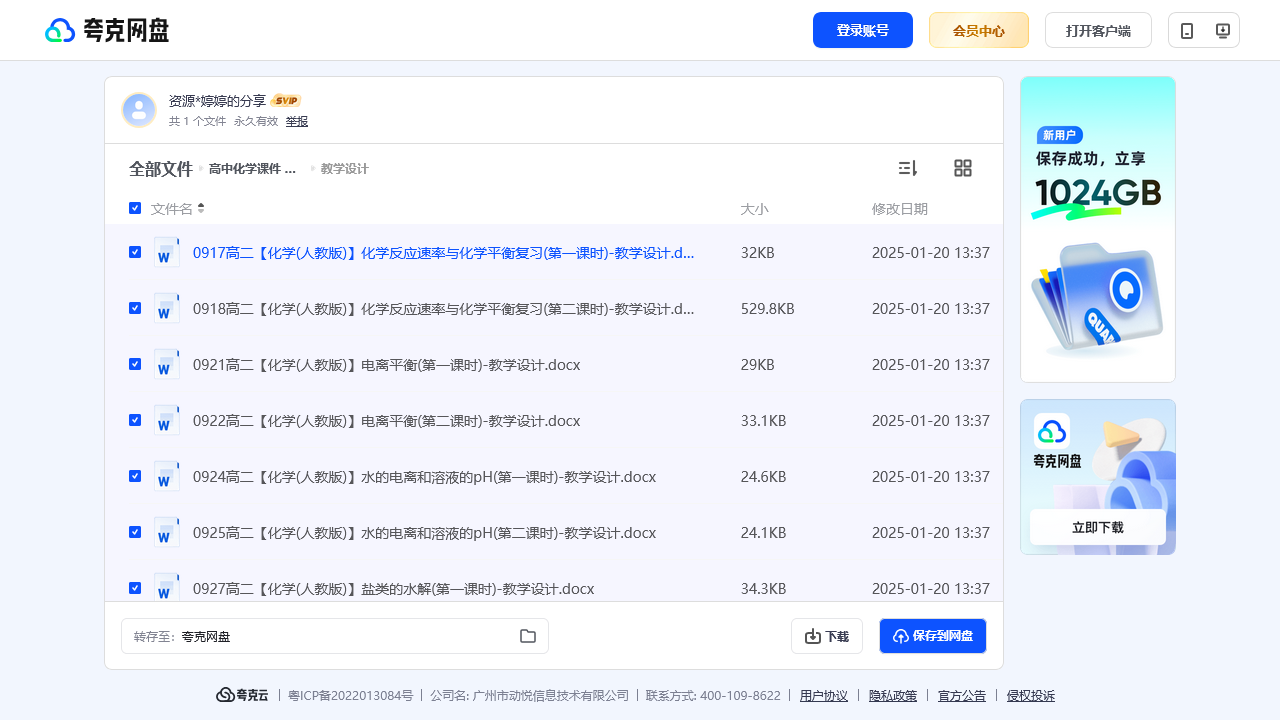
Task: Click the 永久有效 validity text
Action: point(256,121)
